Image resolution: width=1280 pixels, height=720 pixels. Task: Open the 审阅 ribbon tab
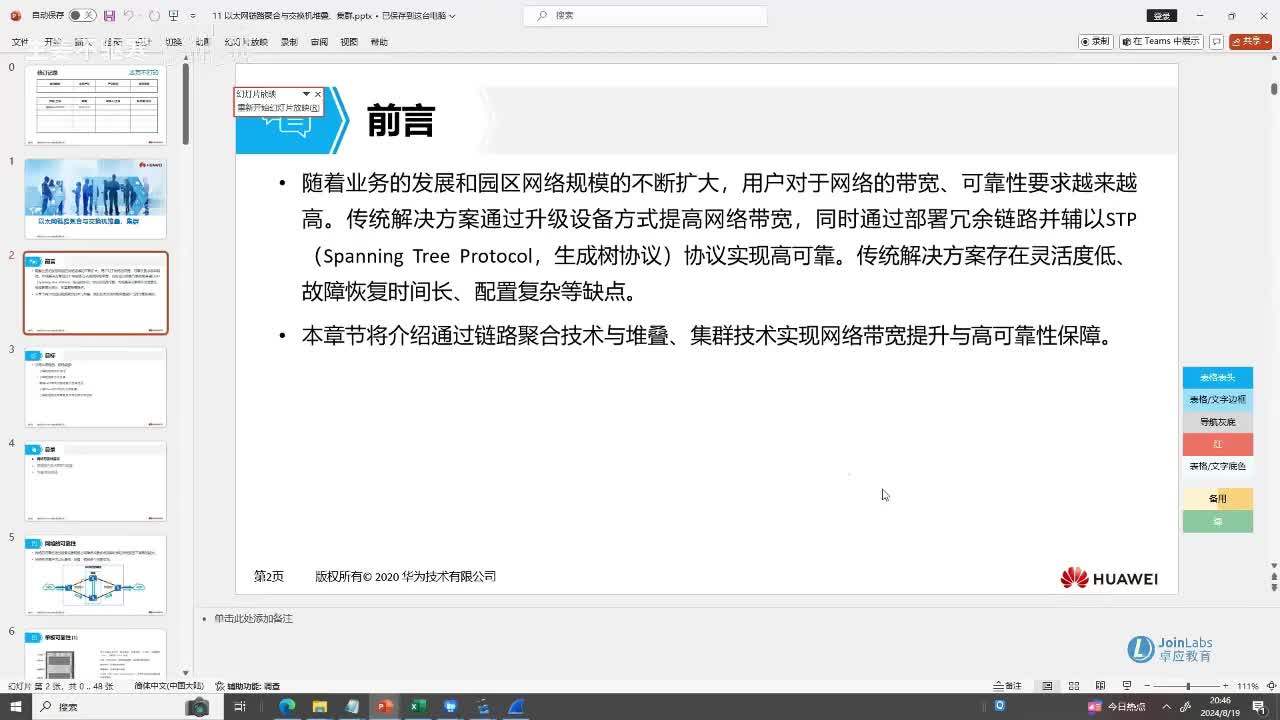[x=319, y=42]
